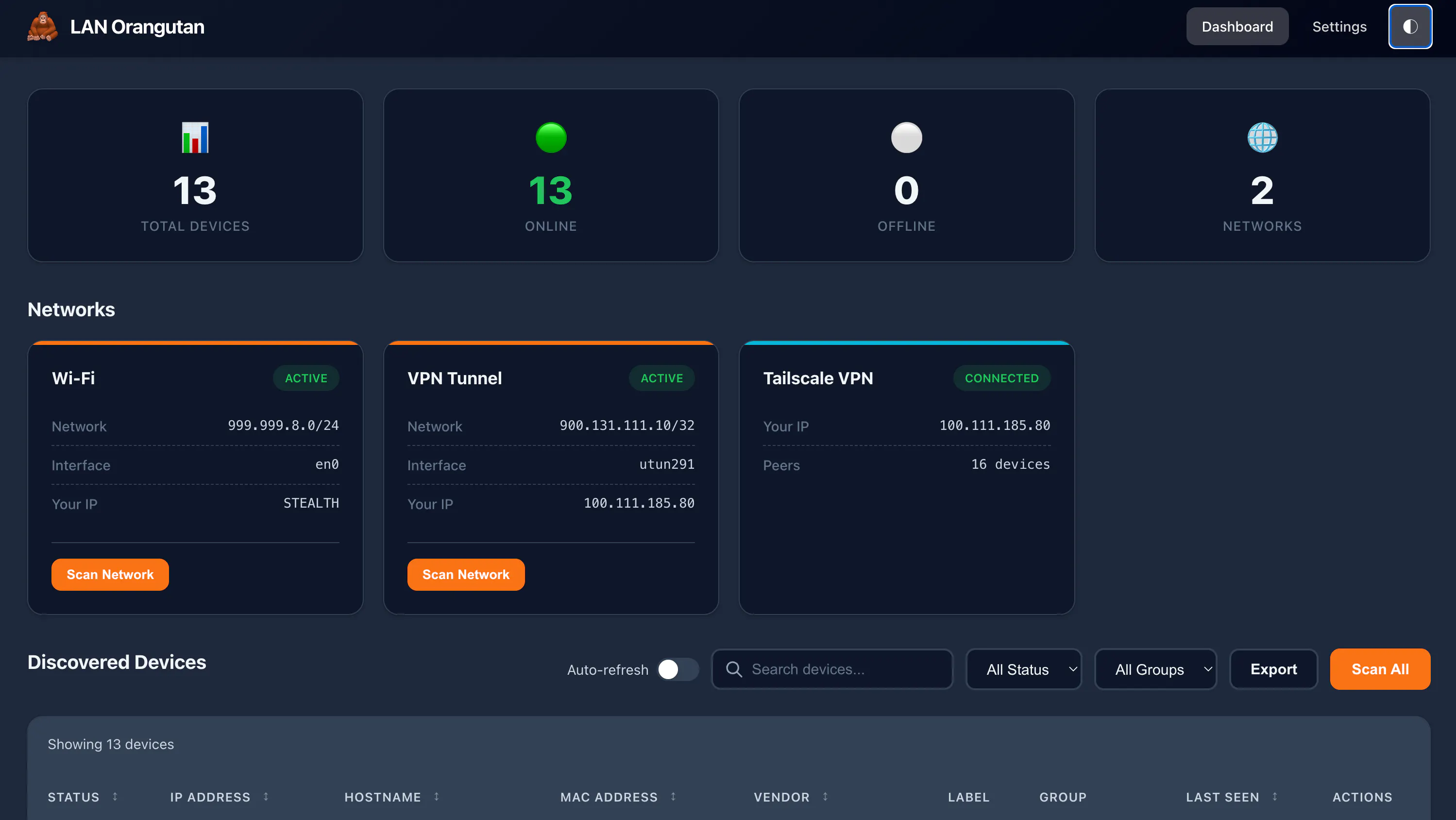
Task: Toggle the dark/light theme icon
Action: click(x=1410, y=27)
